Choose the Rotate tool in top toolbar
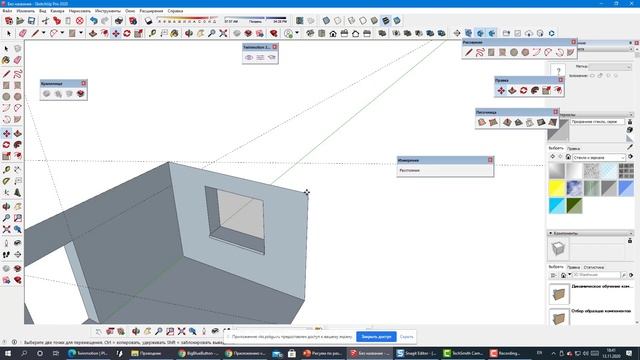 click(127, 33)
